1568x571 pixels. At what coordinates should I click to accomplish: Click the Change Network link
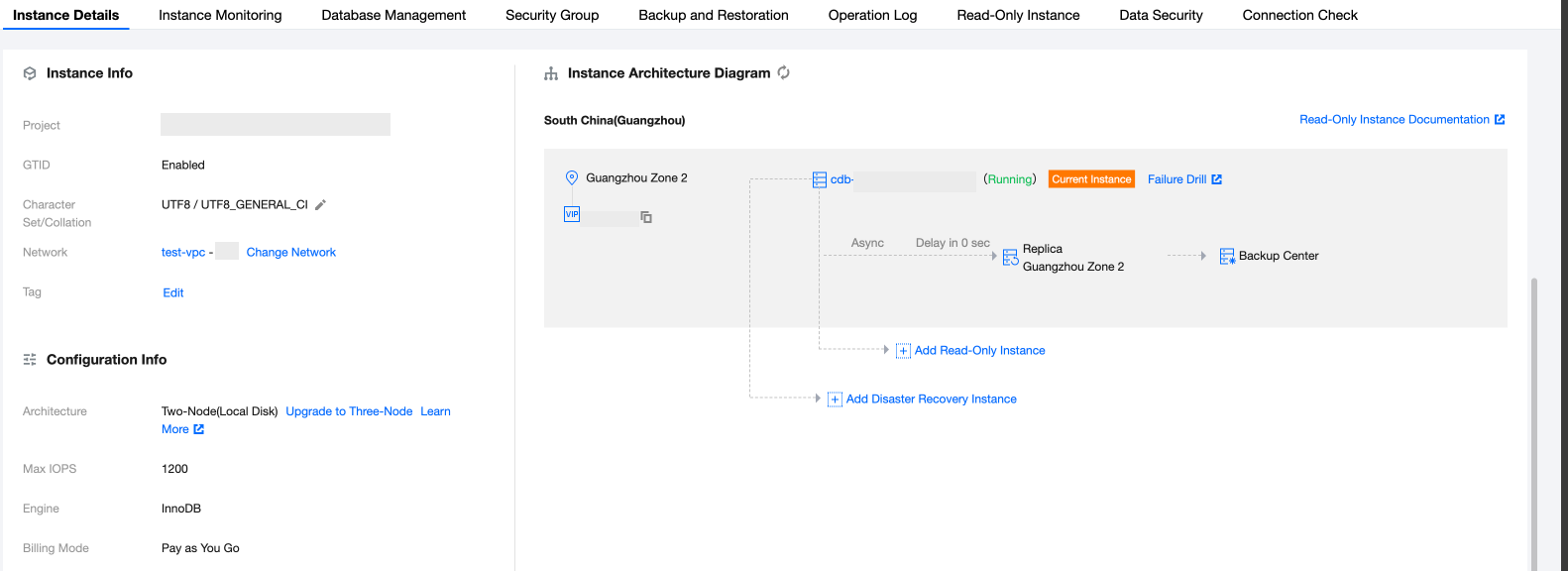tap(291, 253)
